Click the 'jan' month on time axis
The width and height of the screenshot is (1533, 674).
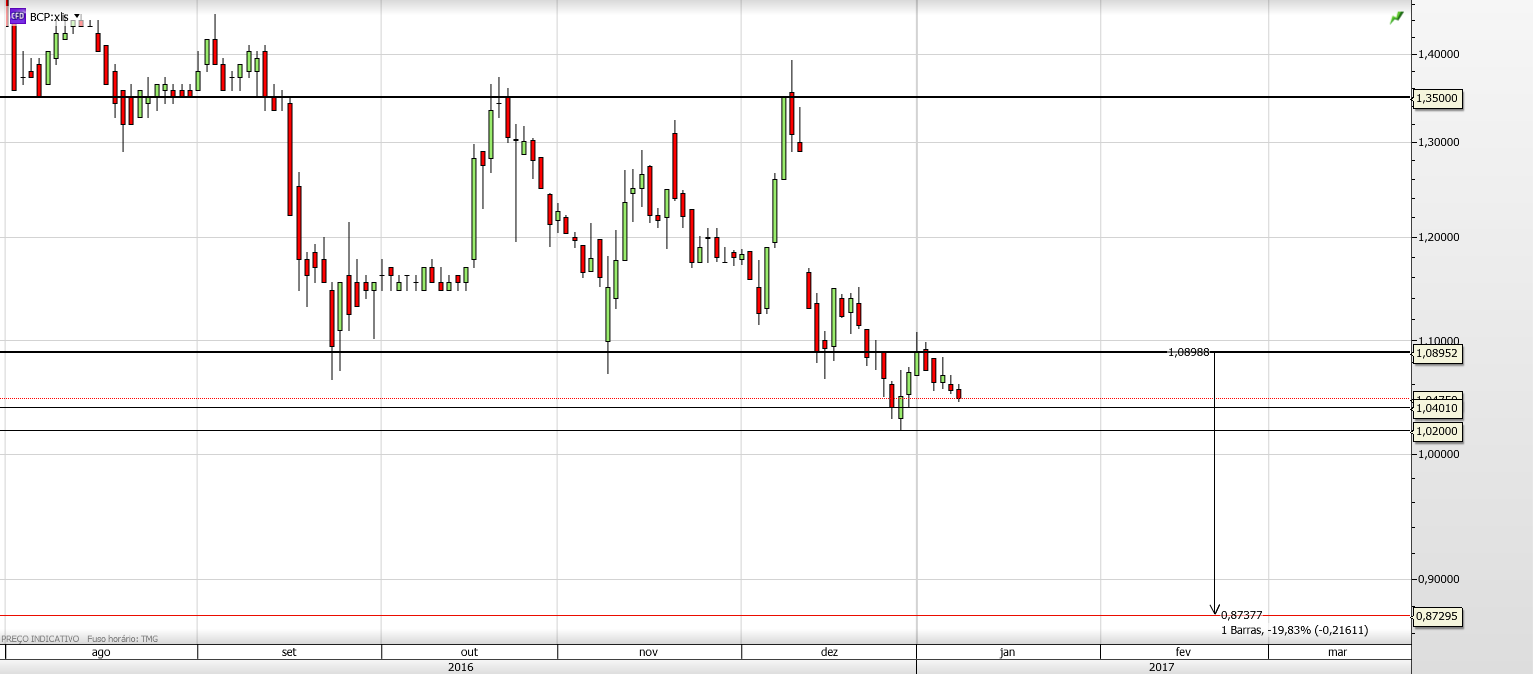pyautogui.click(x=1007, y=652)
